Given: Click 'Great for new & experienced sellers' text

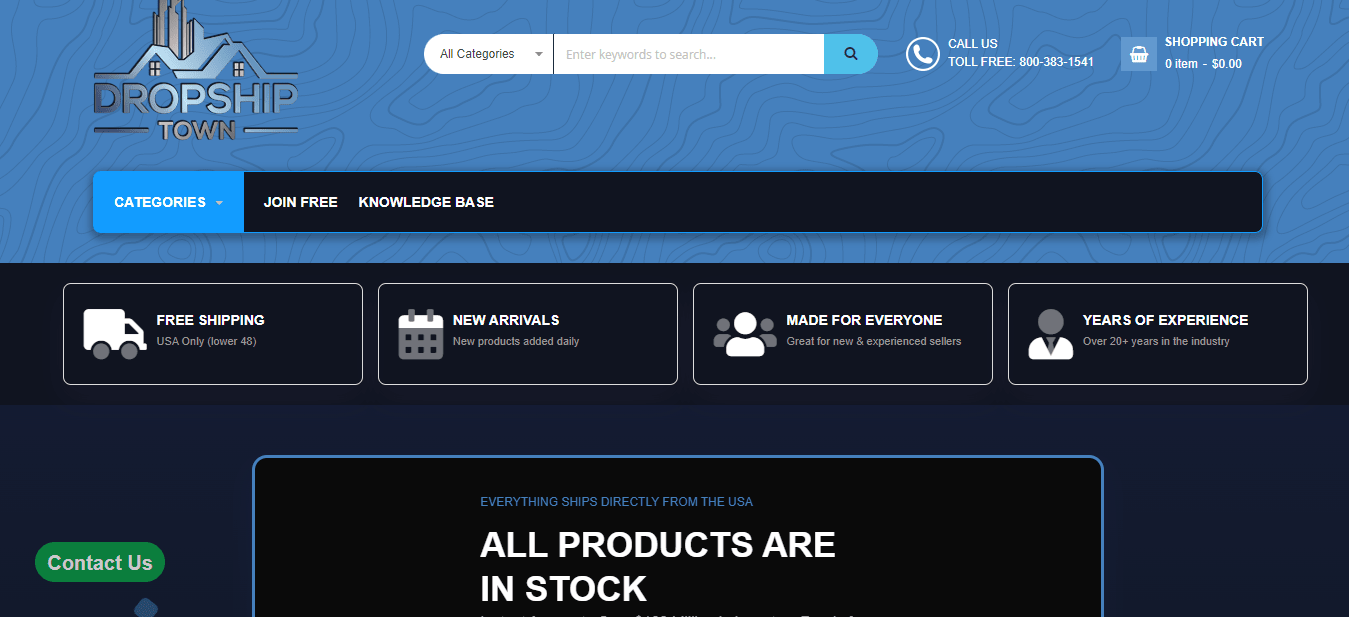Looking at the screenshot, I should tap(874, 341).
